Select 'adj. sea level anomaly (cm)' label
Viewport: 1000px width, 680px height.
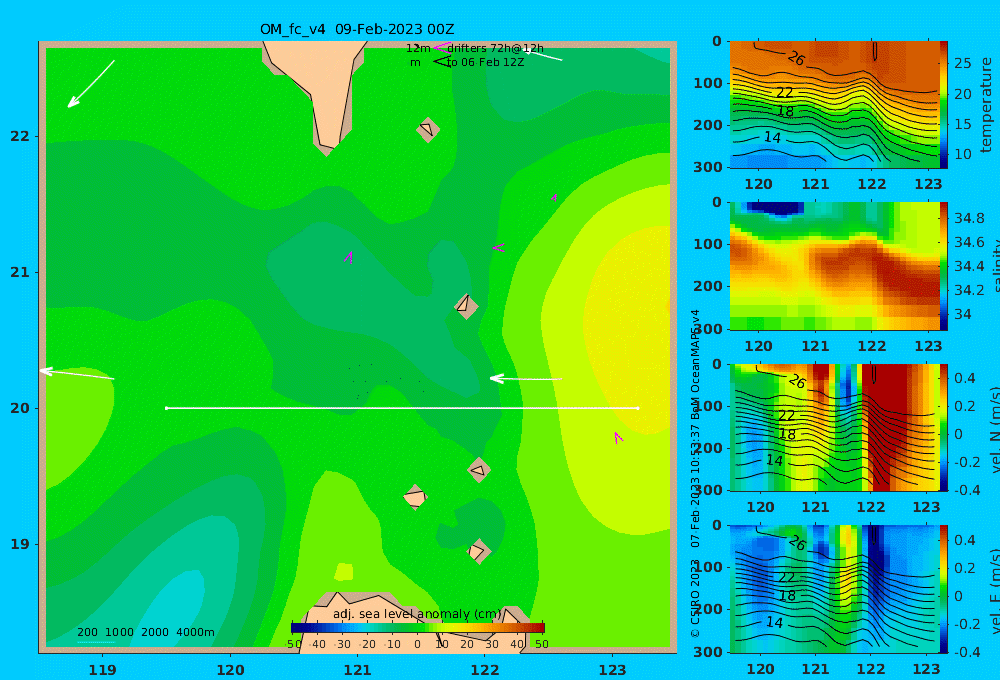[418, 614]
